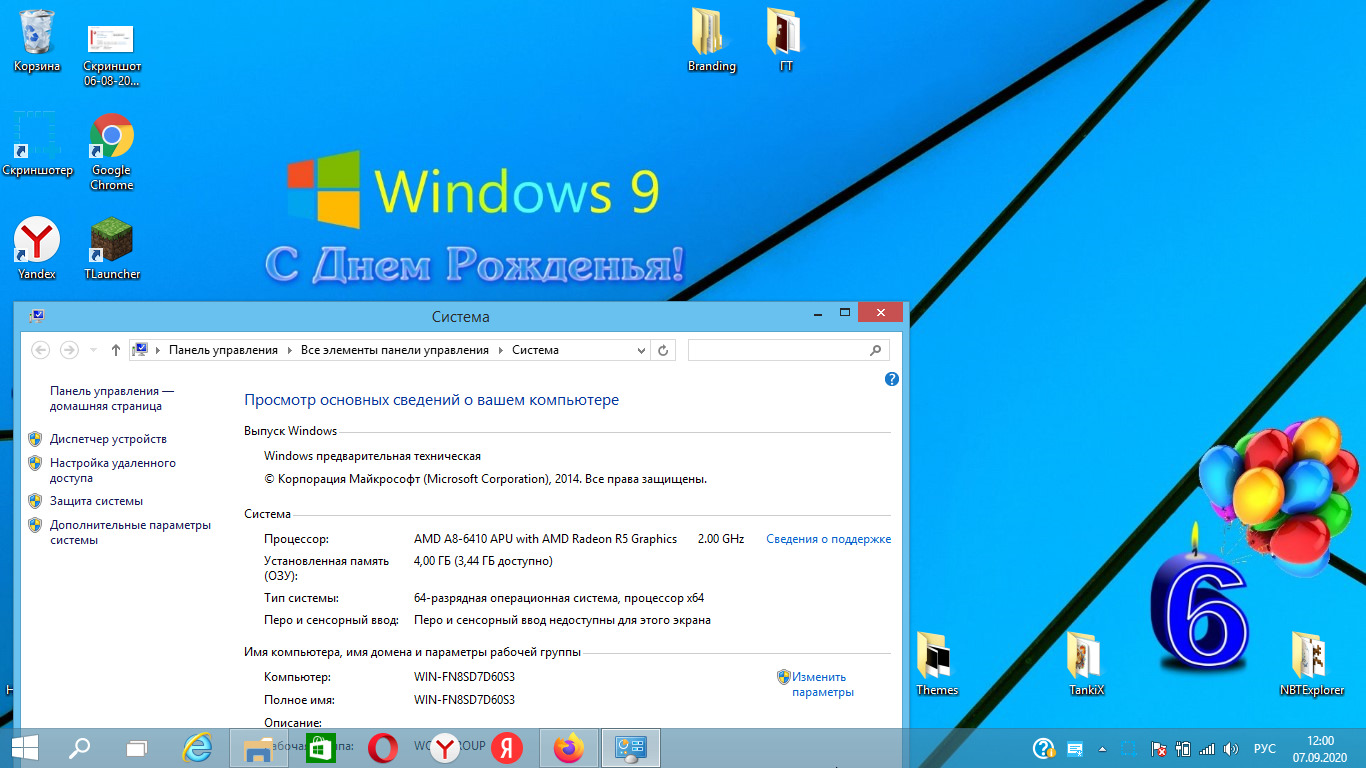Image resolution: width=1366 pixels, height=768 pixels.
Task: Expand breadcrumb arrow before Панель управления
Action: 158,350
